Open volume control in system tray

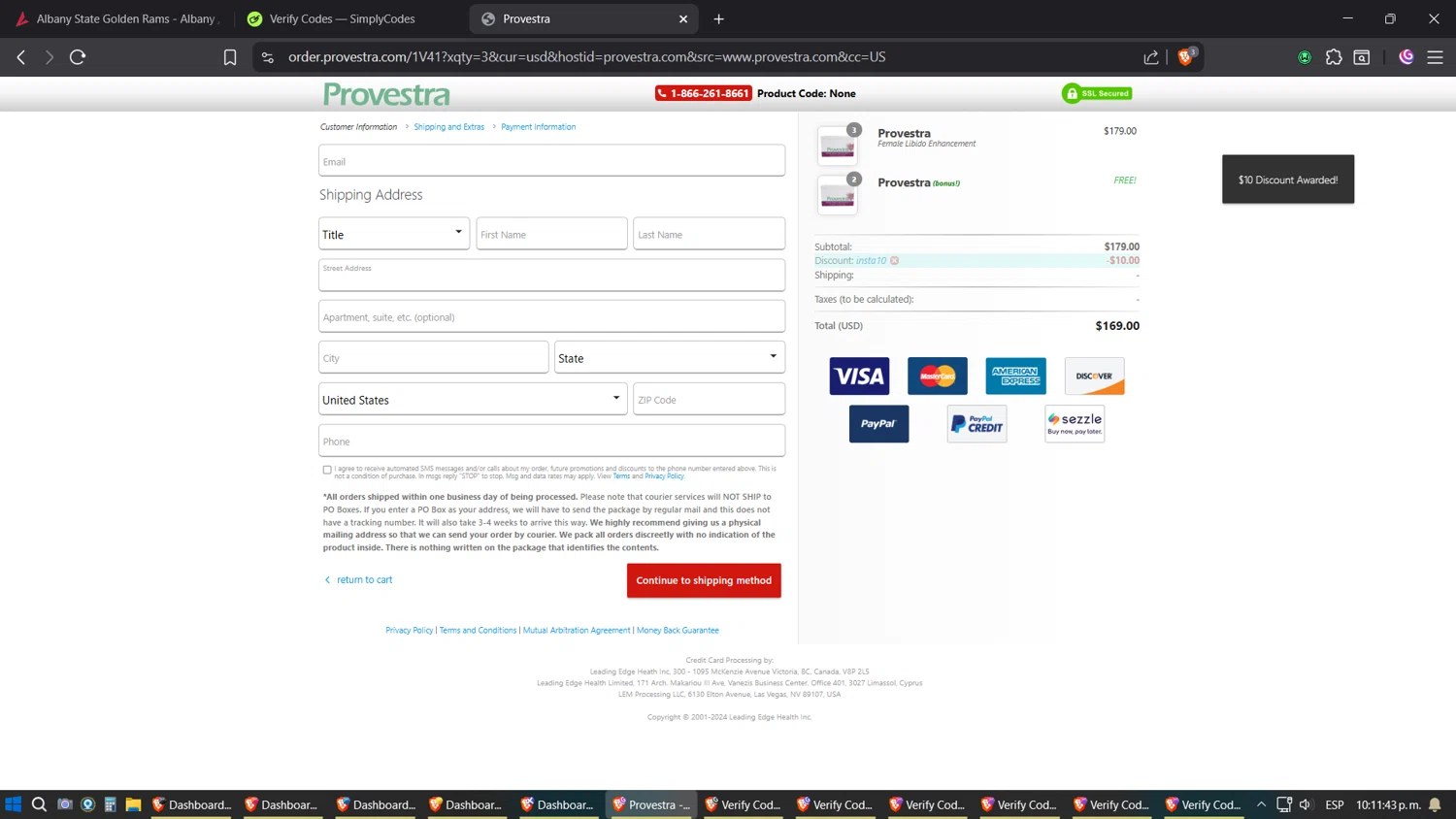[1306, 804]
